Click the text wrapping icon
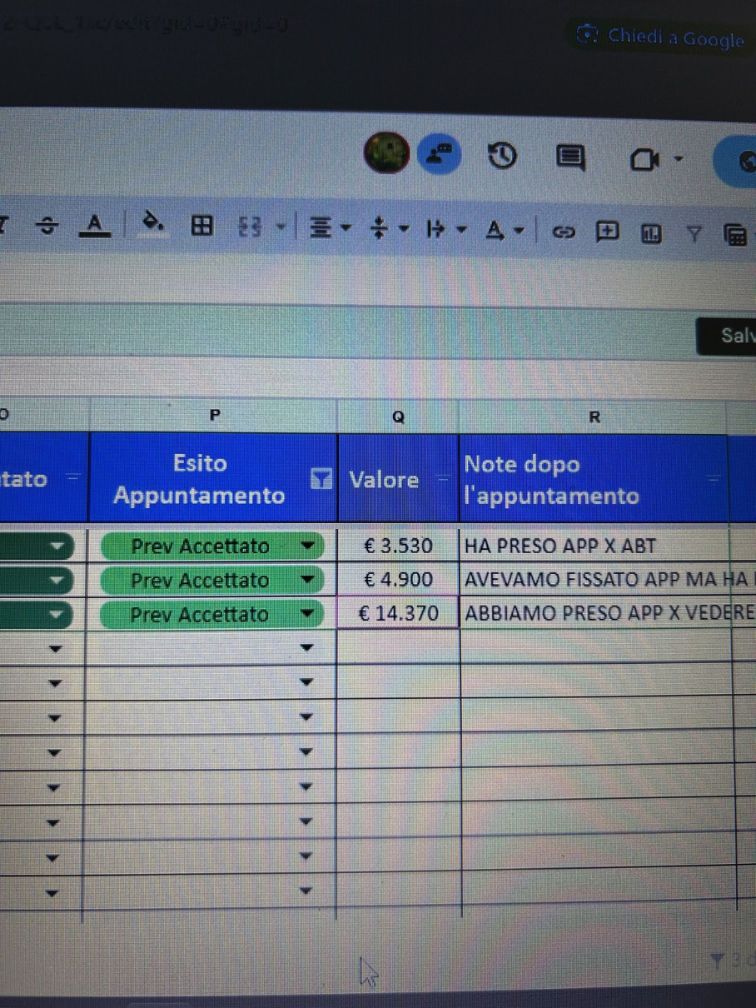 point(435,229)
